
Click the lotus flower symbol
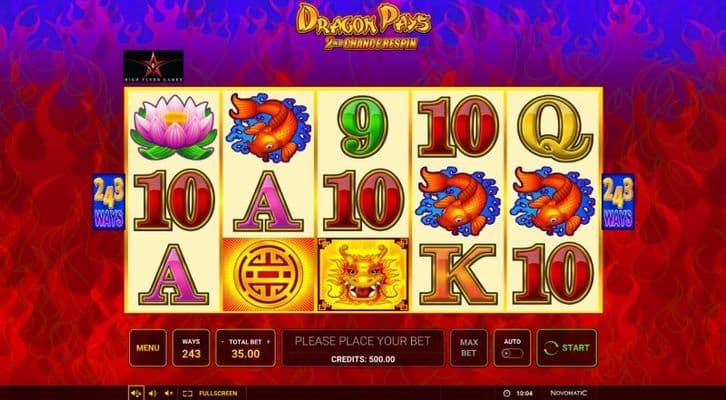coord(174,127)
